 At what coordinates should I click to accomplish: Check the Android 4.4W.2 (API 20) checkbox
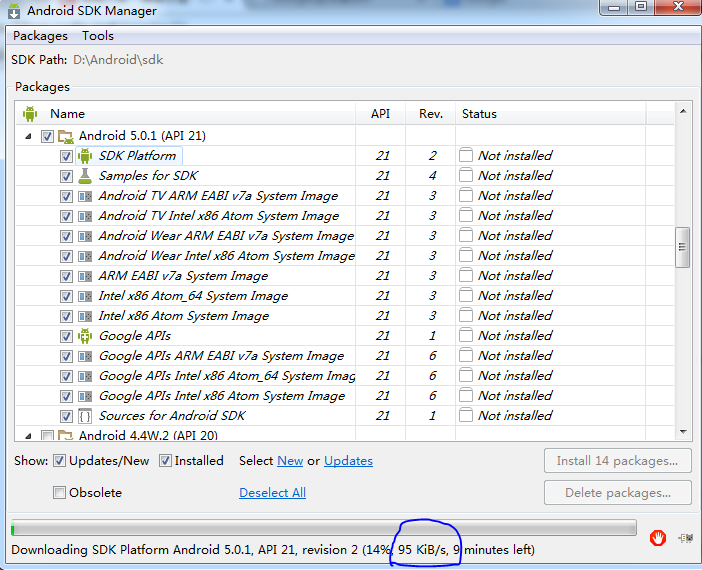pyautogui.click(x=47, y=435)
